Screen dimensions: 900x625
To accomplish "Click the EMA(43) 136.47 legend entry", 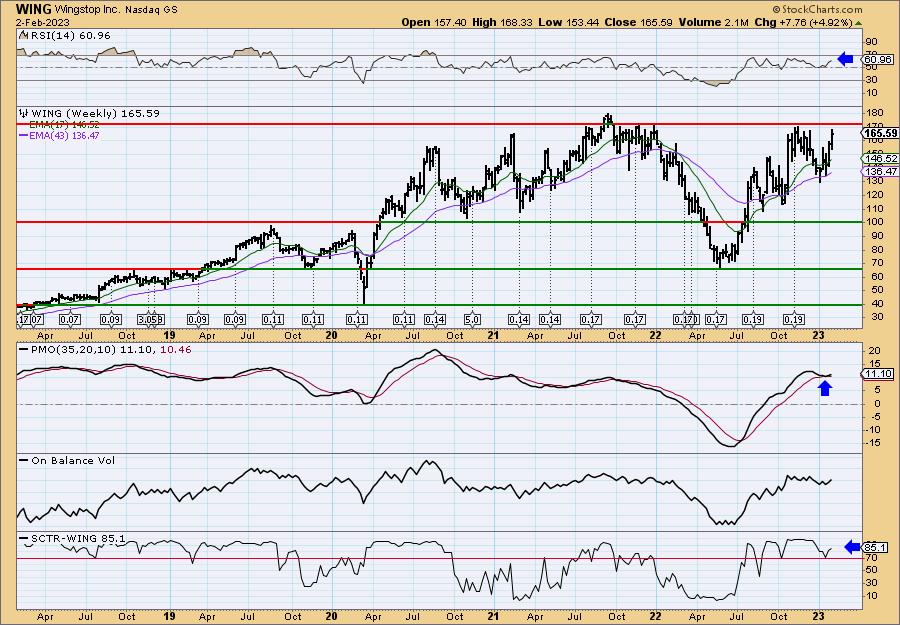I will tap(59, 135).
